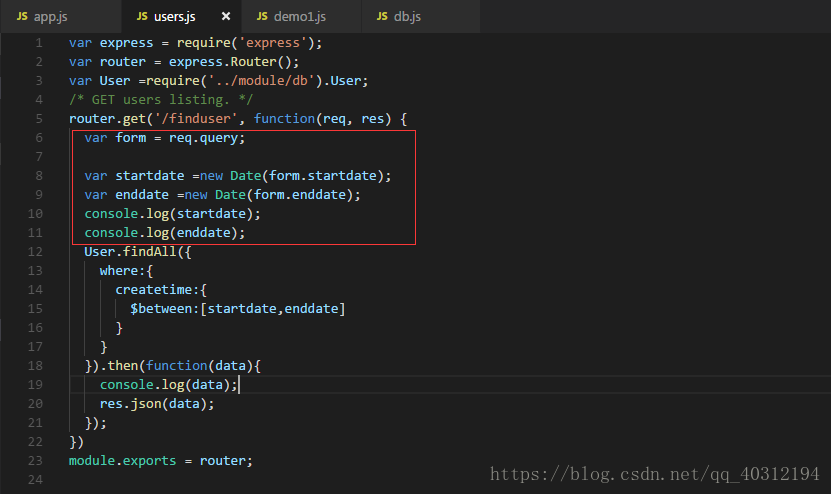Click createtime key on line 14
This screenshot has height=494, width=831.
click(x=156, y=290)
